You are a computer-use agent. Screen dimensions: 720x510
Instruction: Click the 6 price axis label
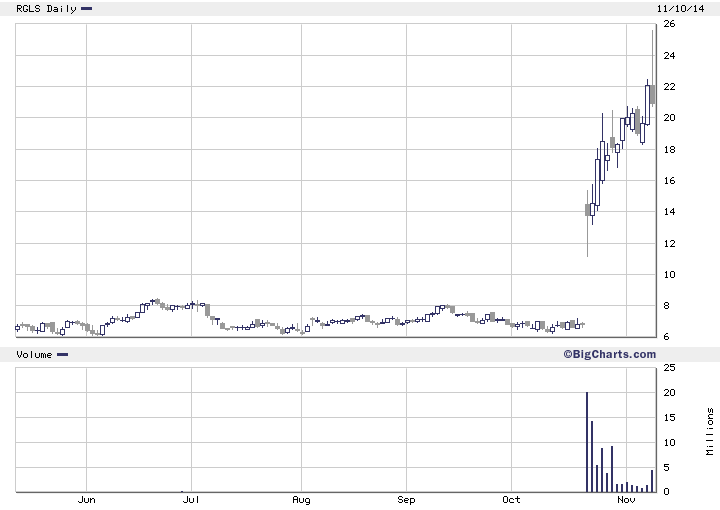click(667, 337)
